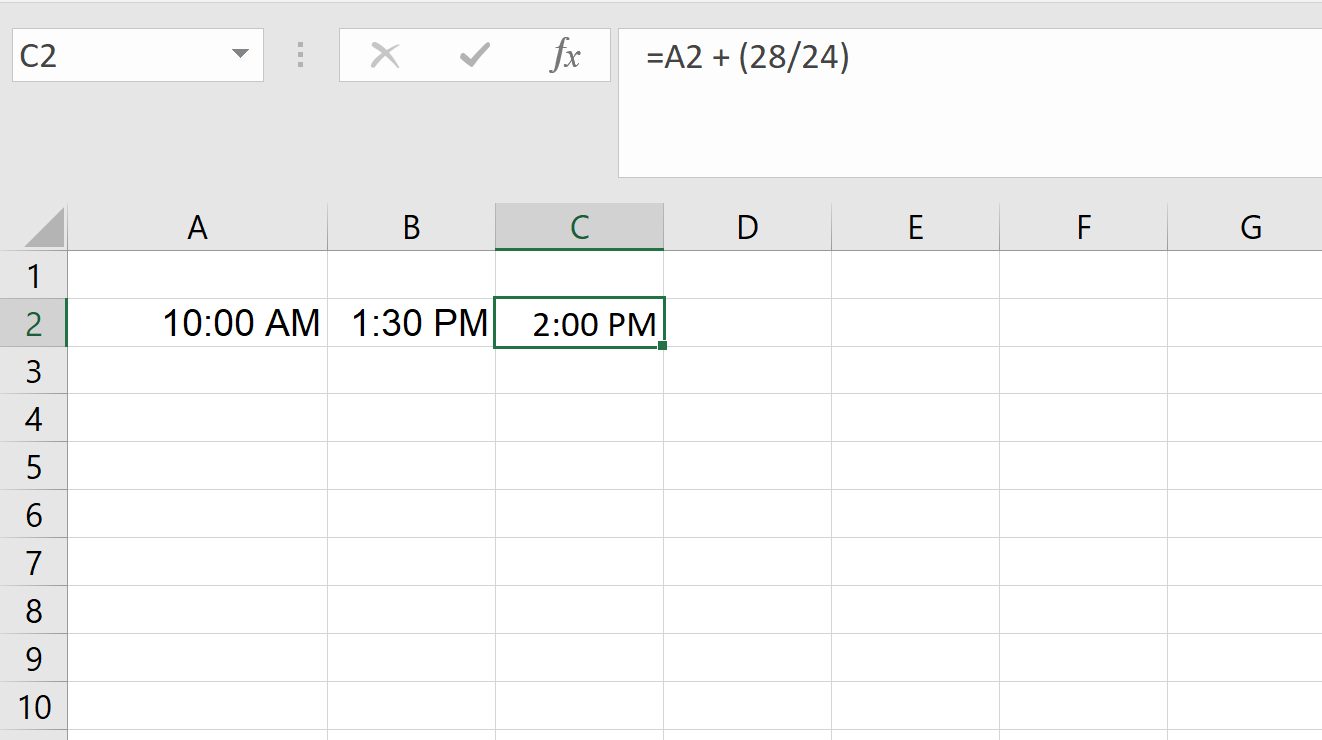Click the Cancel X icon in formula bar
Image resolution: width=1322 pixels, height=740 pixels.
pyautogui.click(x=385, y=56)
